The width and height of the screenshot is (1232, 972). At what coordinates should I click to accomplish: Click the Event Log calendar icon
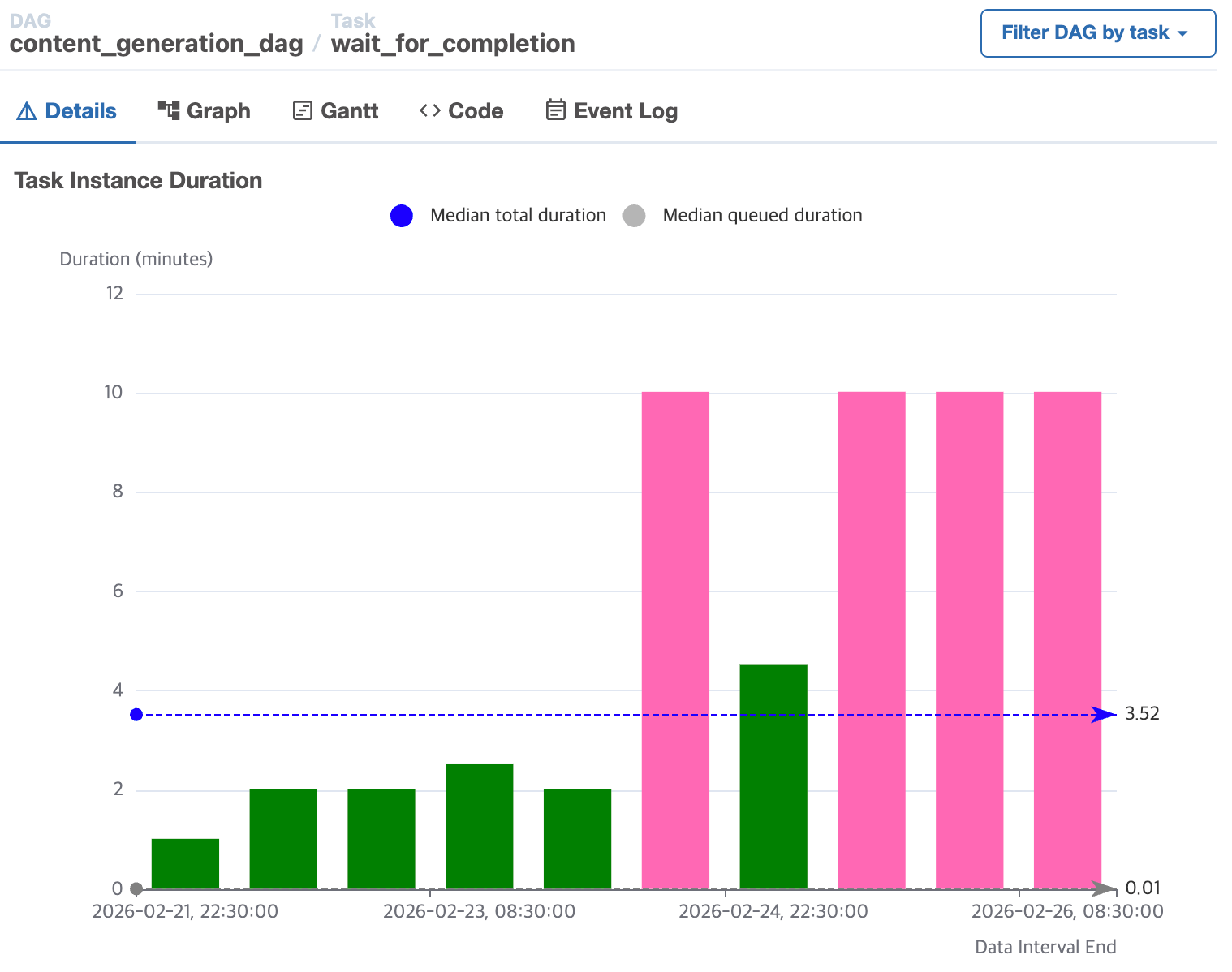[x=556, y=110]
